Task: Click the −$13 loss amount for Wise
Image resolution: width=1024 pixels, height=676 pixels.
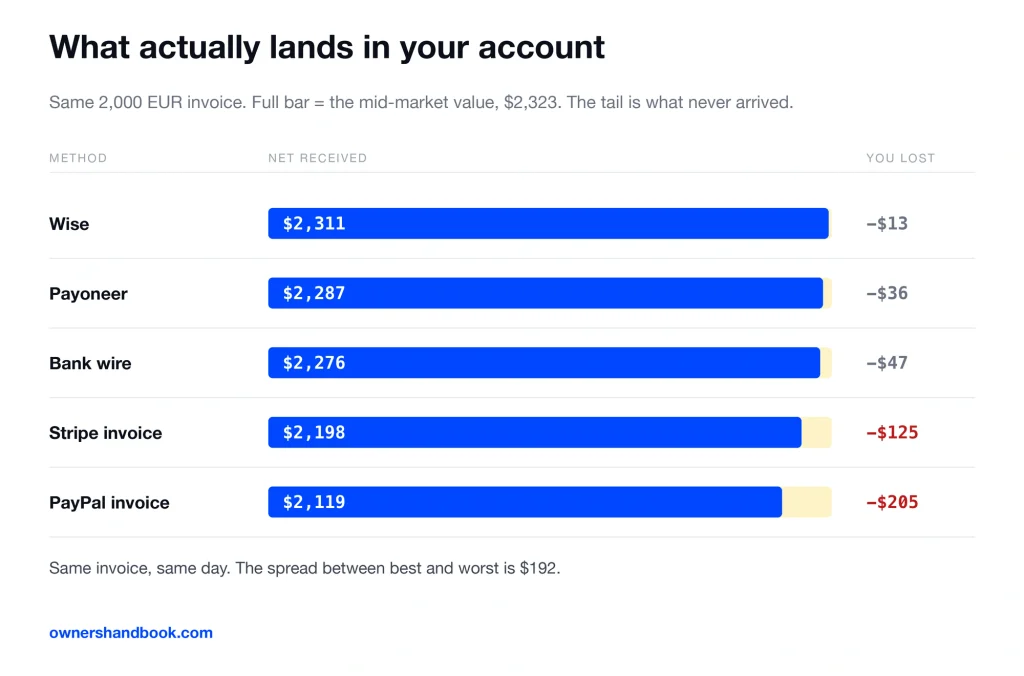Action: point(887,223)
